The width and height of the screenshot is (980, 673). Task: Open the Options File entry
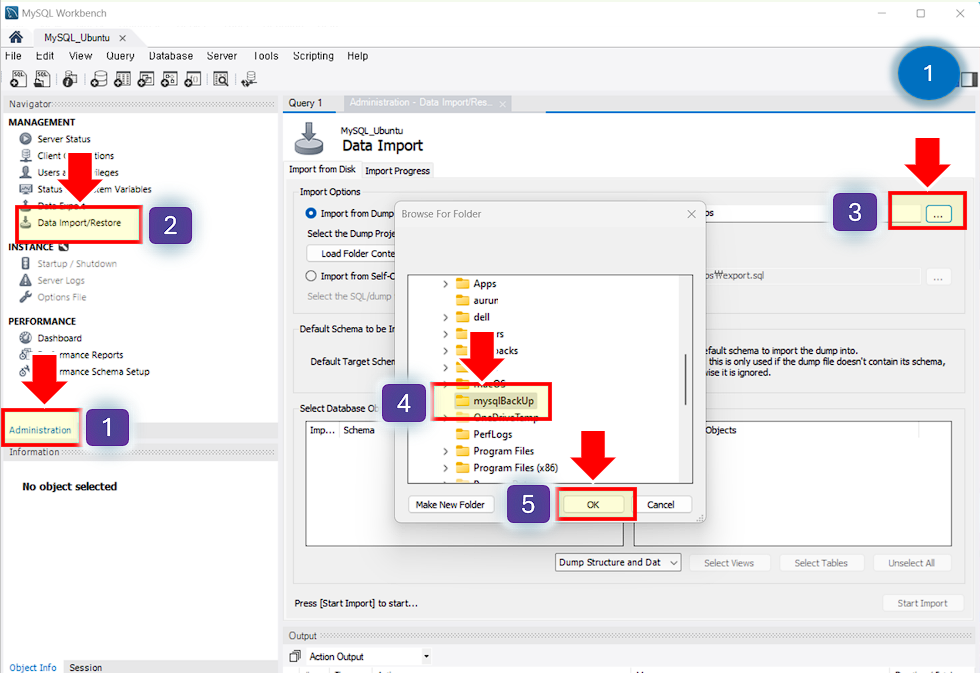(61, 297)
